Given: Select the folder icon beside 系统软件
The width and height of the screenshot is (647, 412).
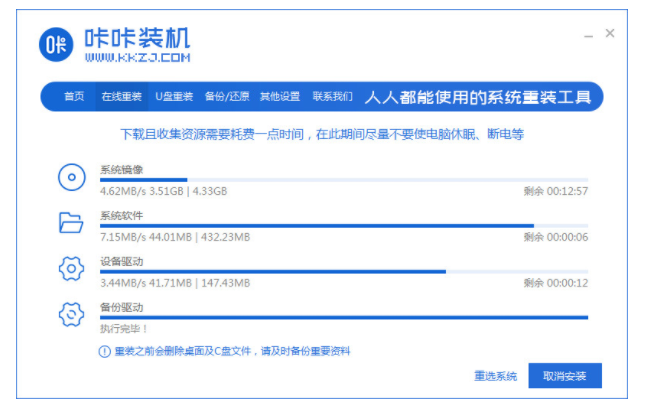Looking at the screenshot, I should point(70,223).
